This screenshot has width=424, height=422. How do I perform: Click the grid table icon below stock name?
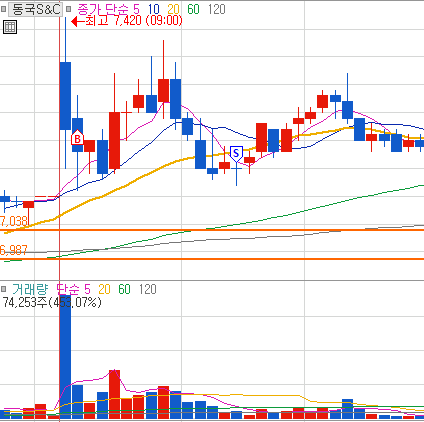coord(10,27)
